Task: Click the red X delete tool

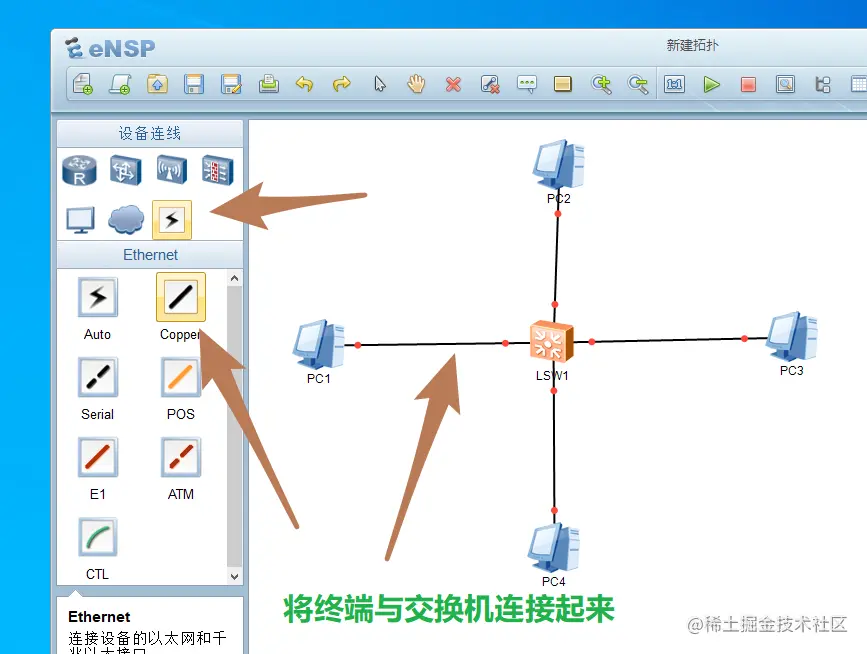Action: [x=453, y=85]
